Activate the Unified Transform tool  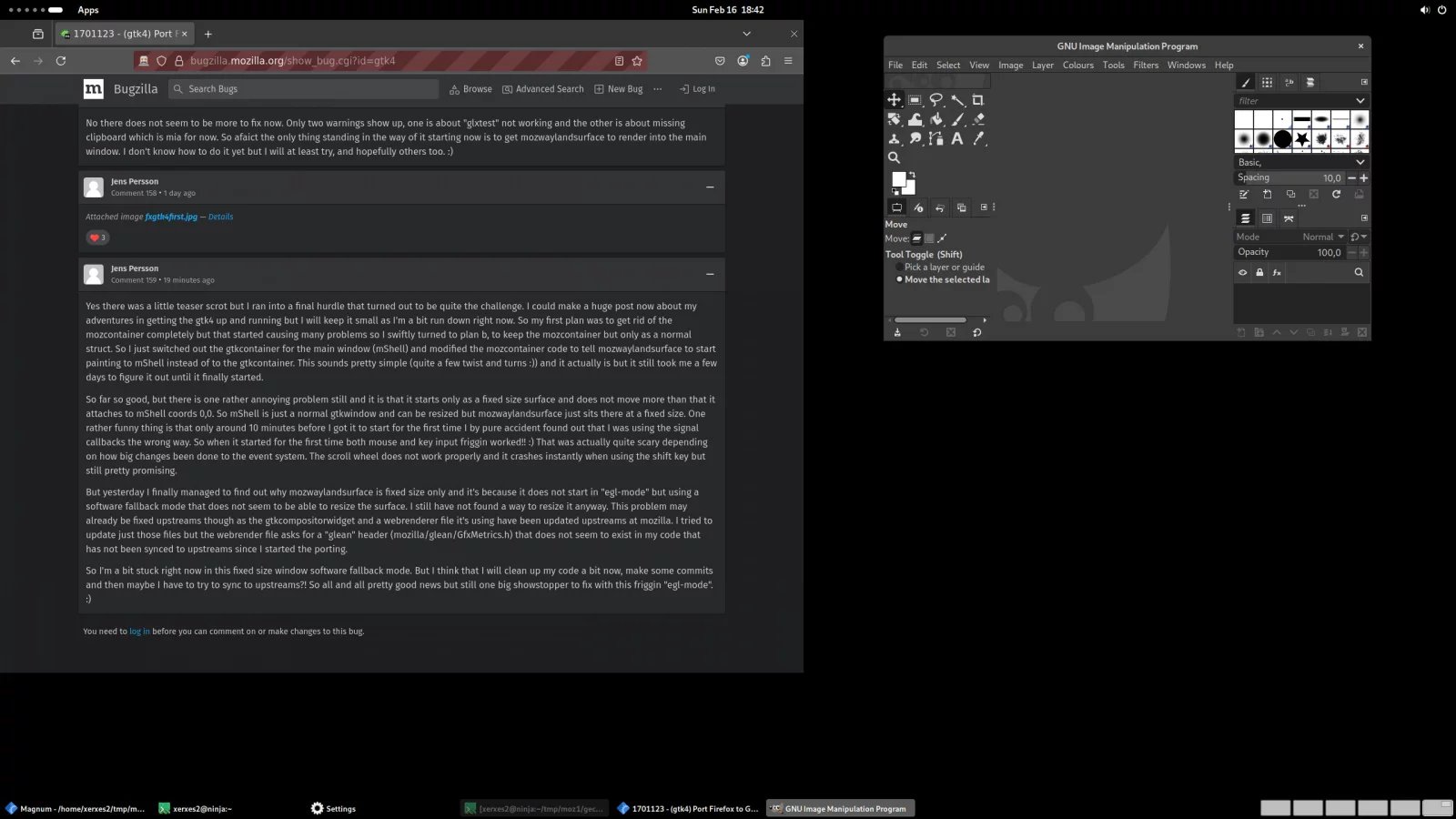[x=894, y=119]
